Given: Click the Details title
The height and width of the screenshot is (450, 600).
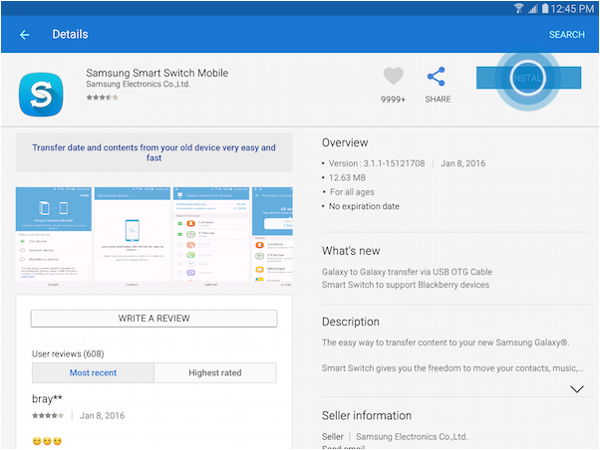Looking at the screenshot, I should tap(70, 34).
